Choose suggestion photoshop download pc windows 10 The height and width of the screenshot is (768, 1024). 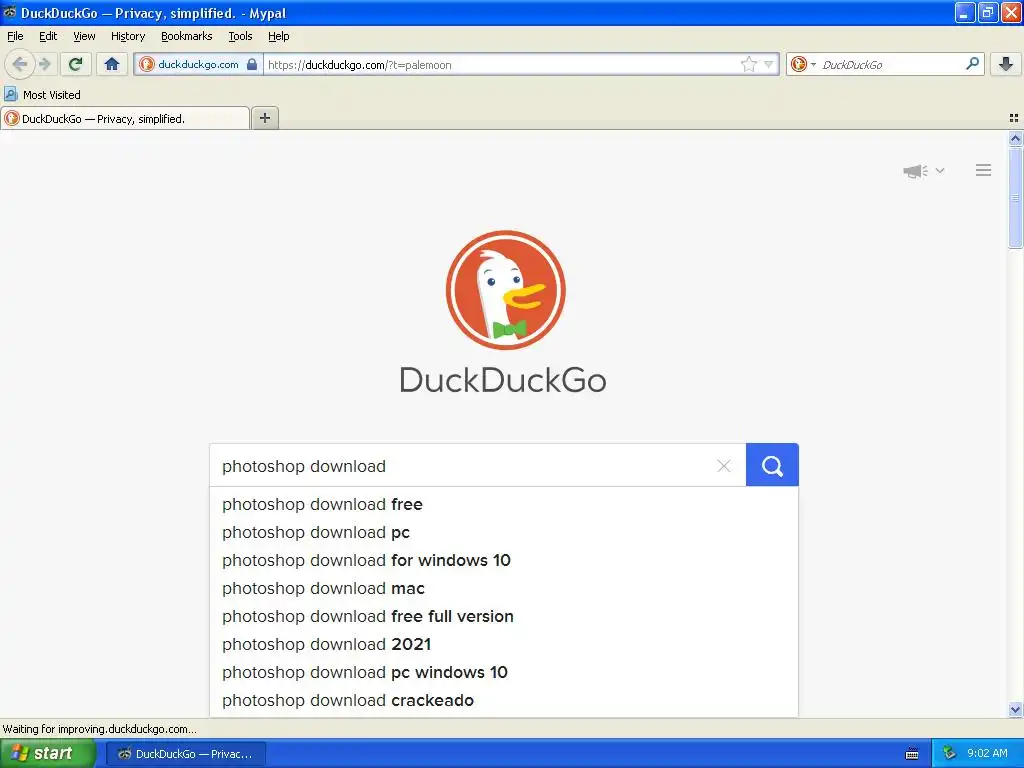(x=504, y=673)
